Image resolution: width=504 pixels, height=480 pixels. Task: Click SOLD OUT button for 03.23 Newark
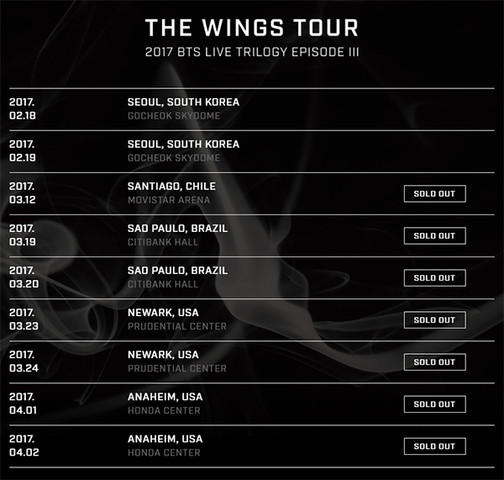(435, 320)
